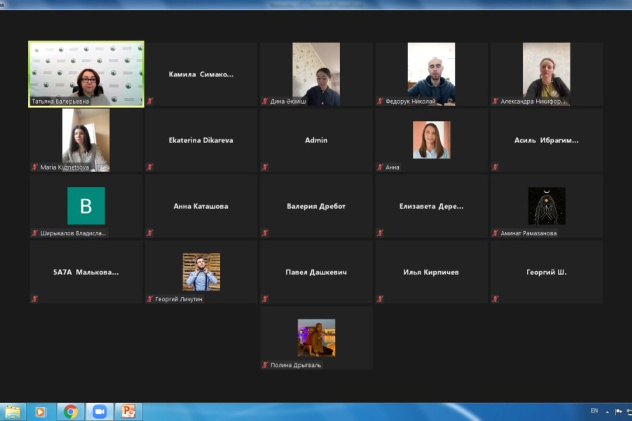Screen dimensions: 632x421
Task: Select Maria Kuznetsova's video tile
Action: 86,140
